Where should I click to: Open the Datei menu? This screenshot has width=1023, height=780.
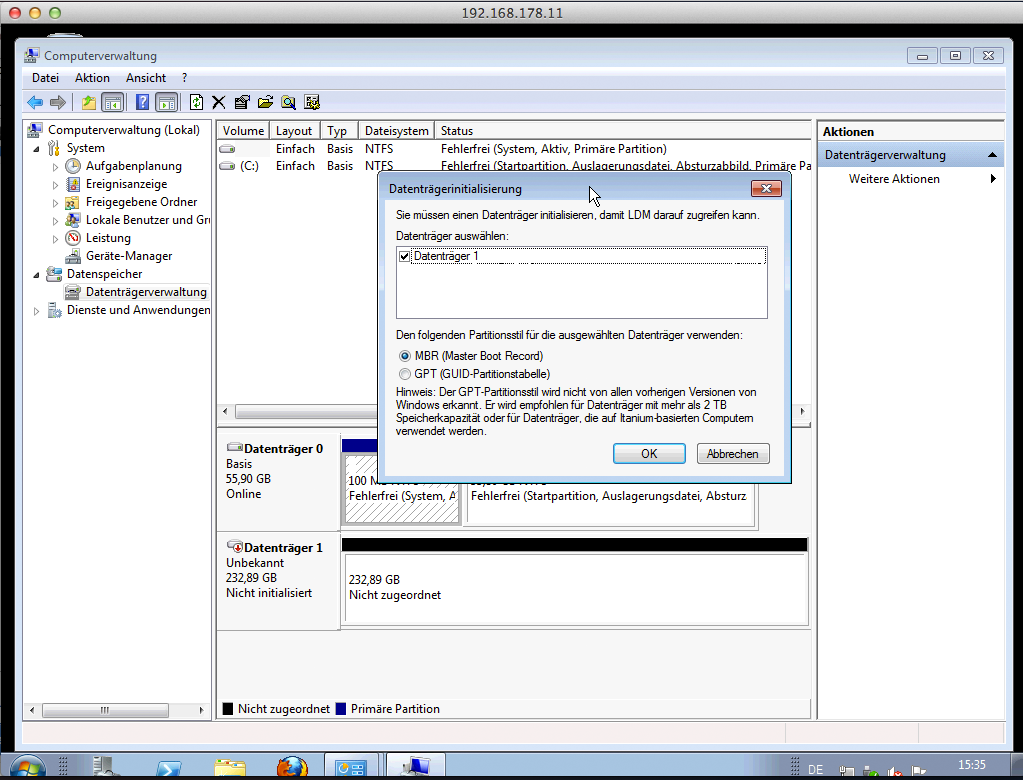click(x=45, y=78)
